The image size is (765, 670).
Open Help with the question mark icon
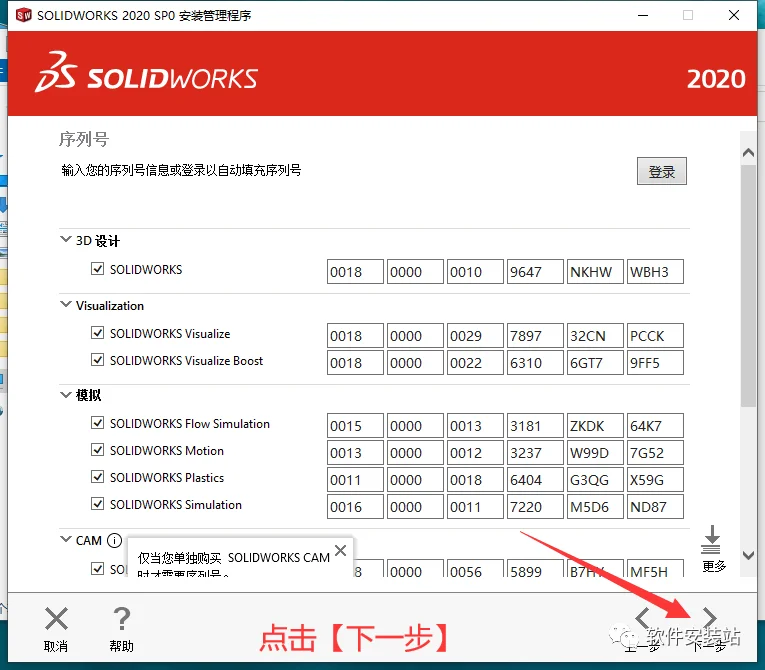[x=121, y=619]
